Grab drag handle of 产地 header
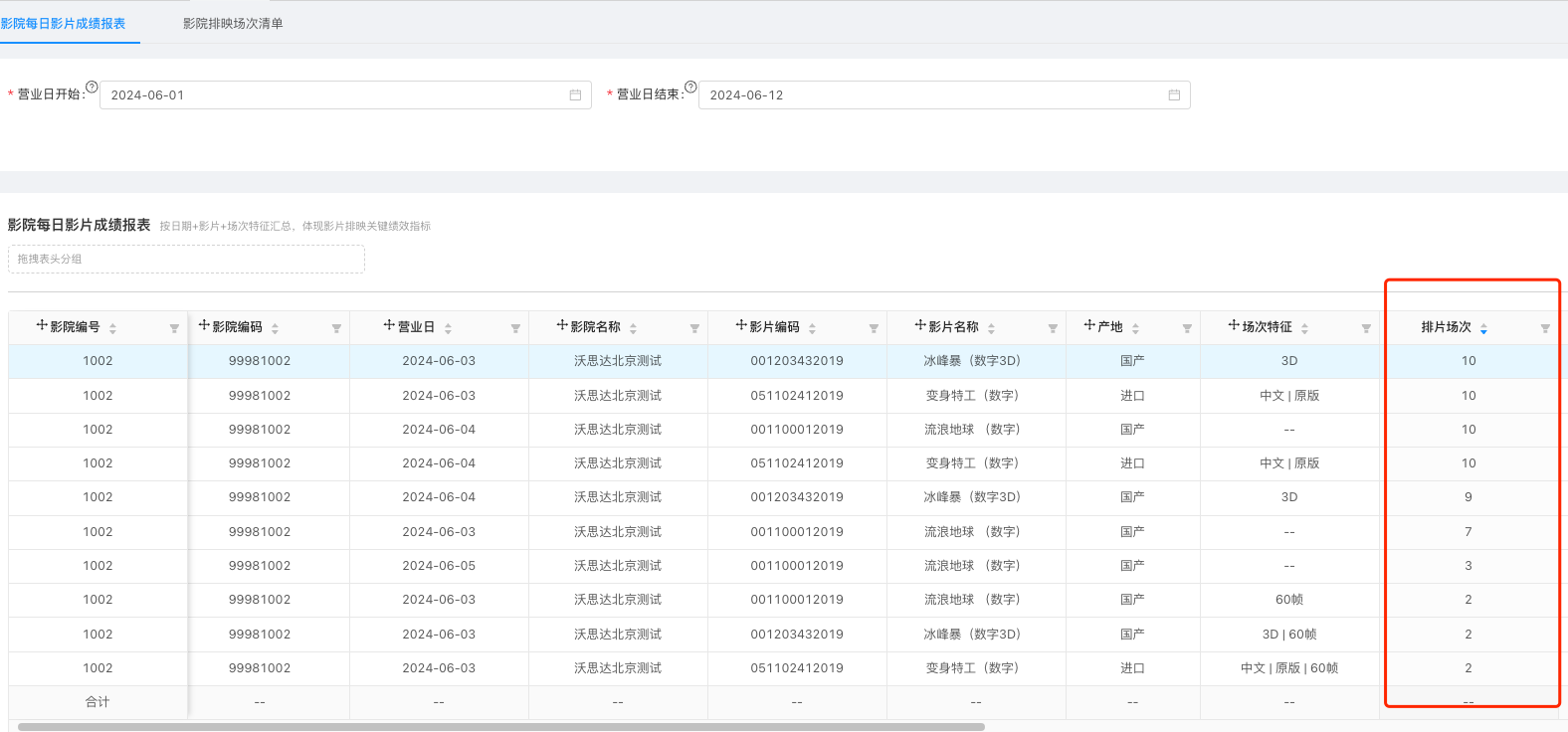The image size is (1568, 732). (x=1089, y=325)
